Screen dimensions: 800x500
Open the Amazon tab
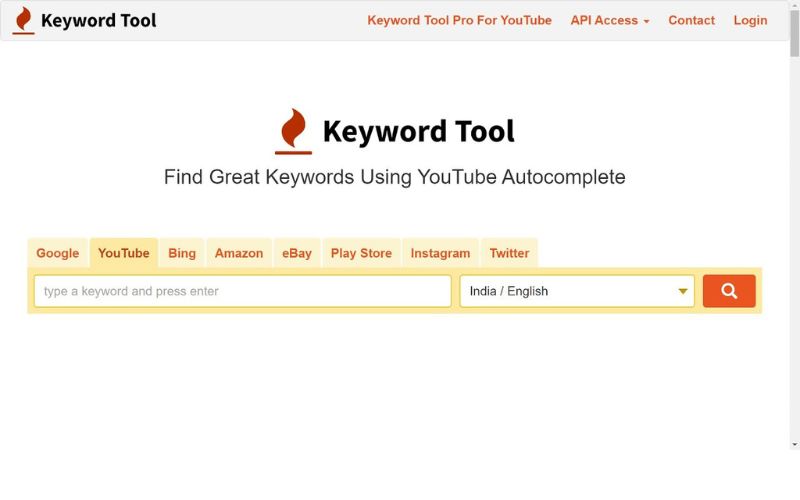pyautogui.click(x=239, y=253)
